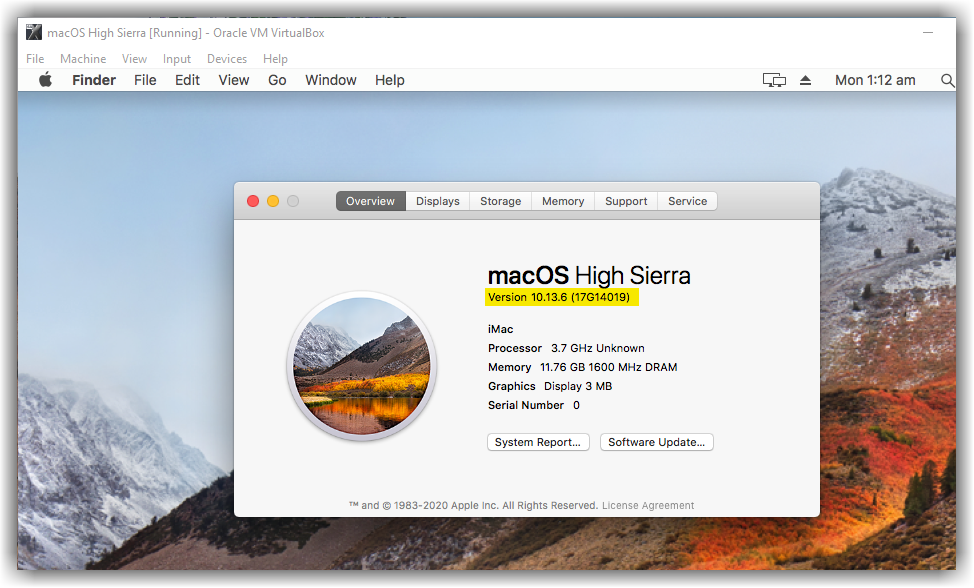Minimize the About This Mac window
Viewport: 974px width, 588px height.
point(273,201)
